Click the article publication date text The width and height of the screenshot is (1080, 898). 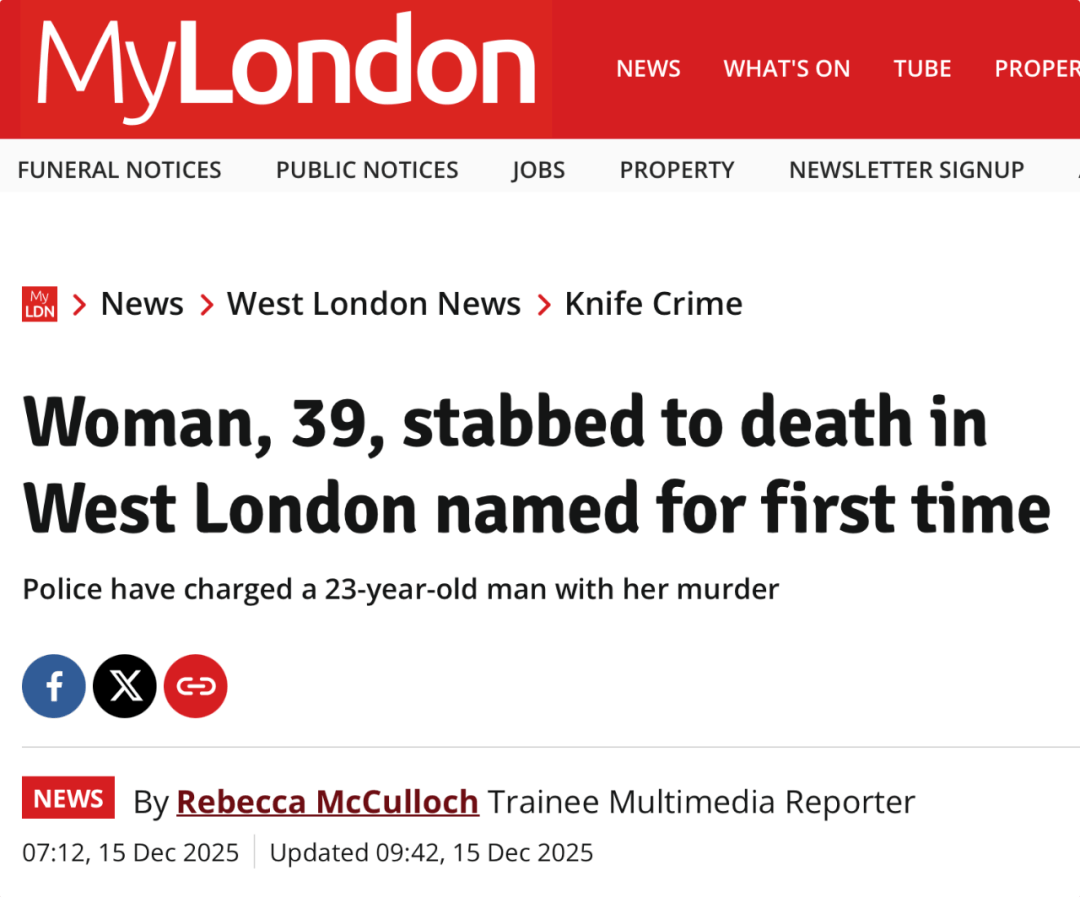[x=131, y=853]
